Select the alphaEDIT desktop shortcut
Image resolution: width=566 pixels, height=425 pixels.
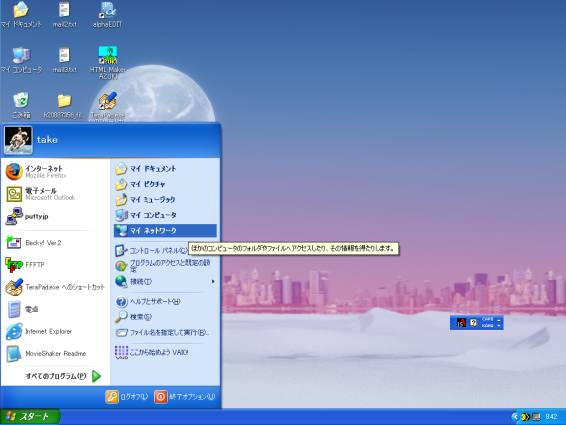click(x=107, y=14)
